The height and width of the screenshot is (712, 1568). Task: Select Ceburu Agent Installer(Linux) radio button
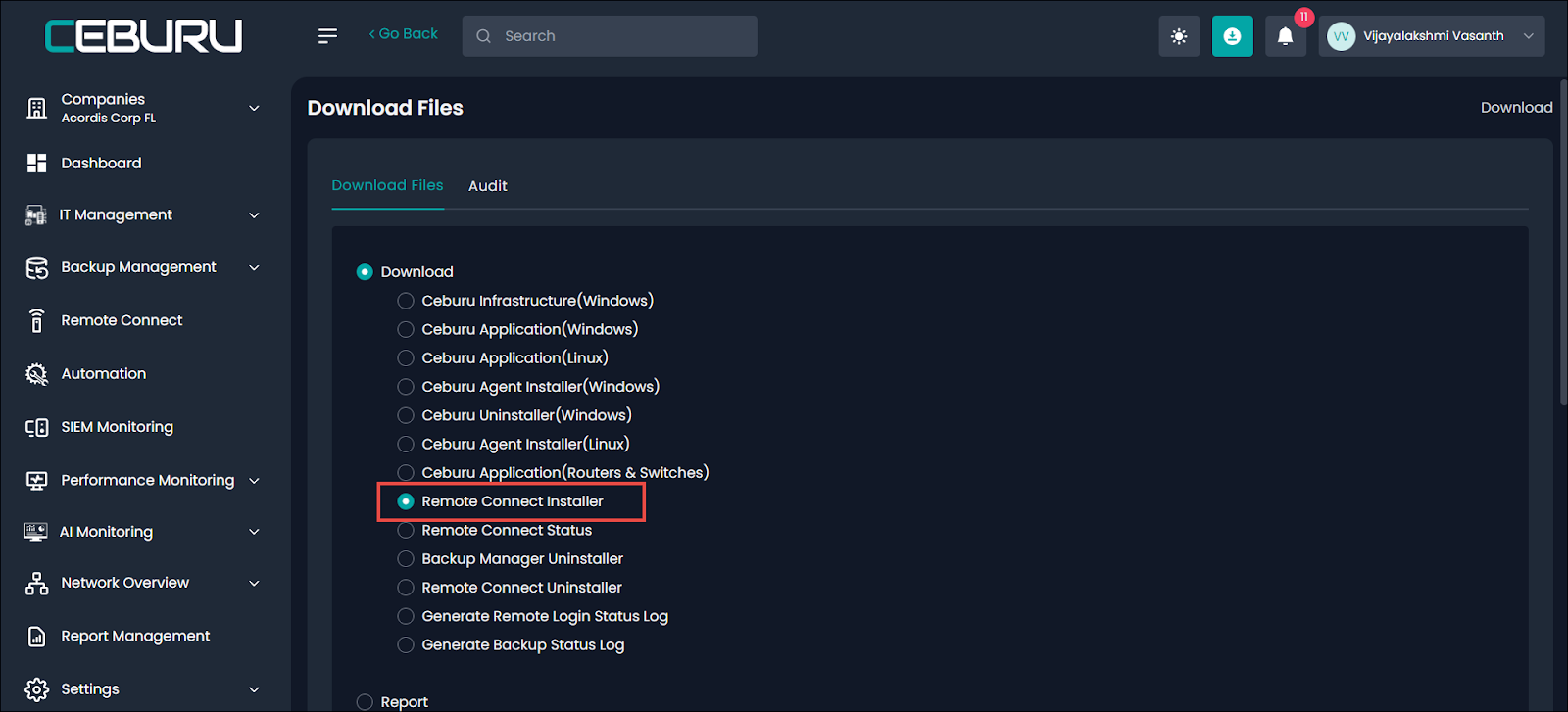(x=406, y=445)
